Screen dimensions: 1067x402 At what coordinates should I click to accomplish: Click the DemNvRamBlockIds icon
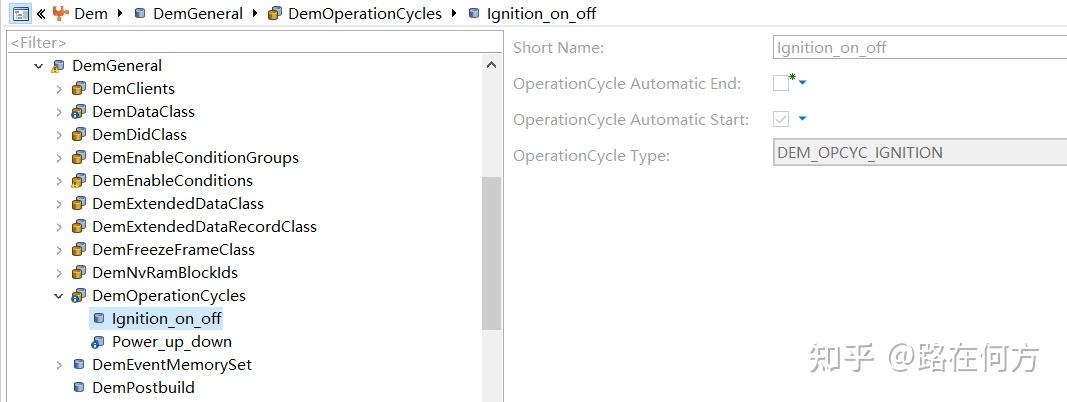(x=79, y=273)
